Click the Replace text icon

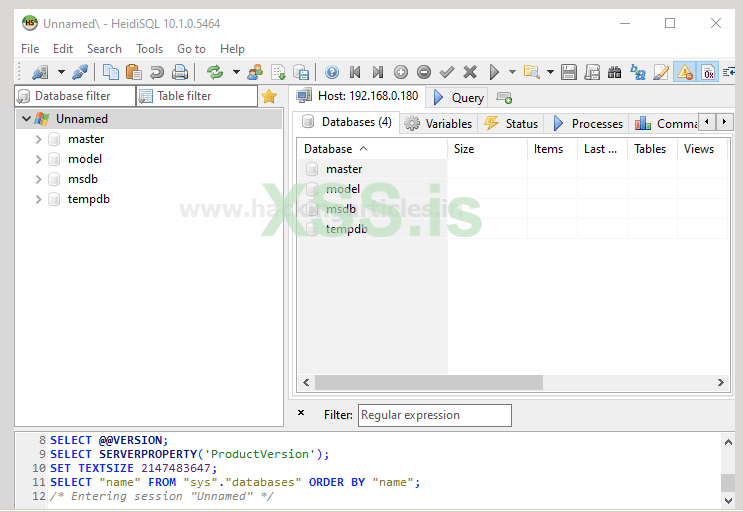coord(638,72)
